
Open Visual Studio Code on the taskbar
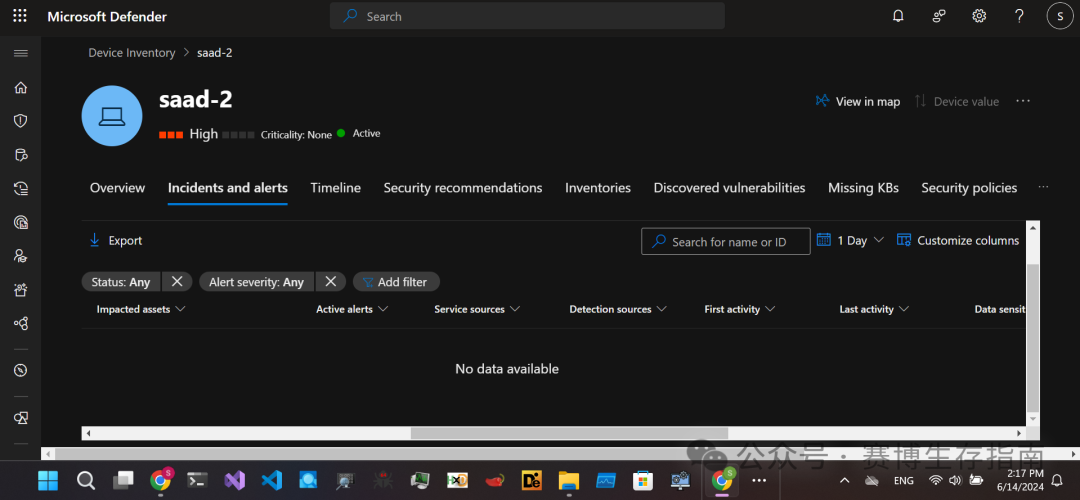point(272,480)
